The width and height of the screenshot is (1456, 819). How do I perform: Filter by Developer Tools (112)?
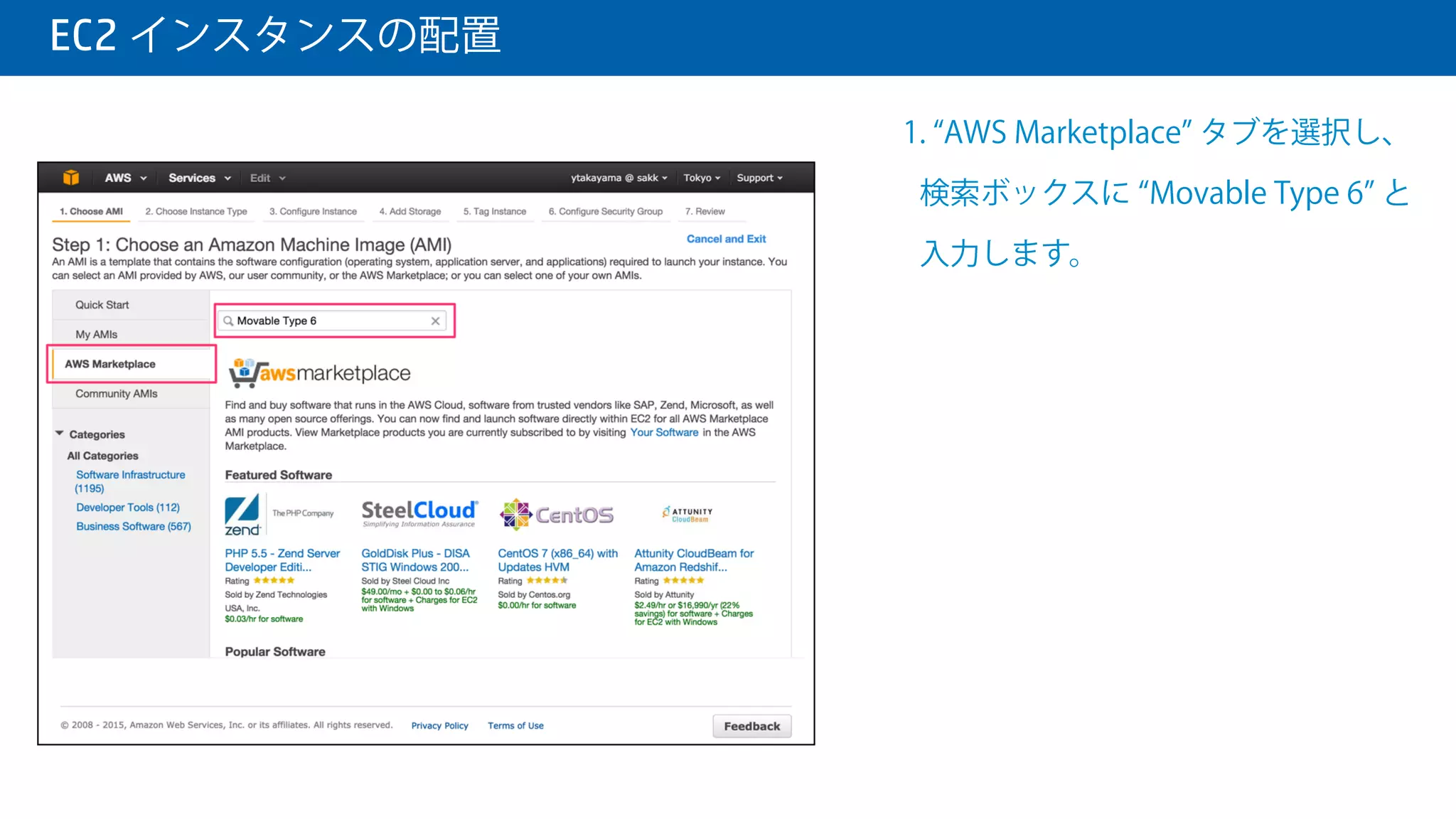pyautogui.click(x=128, y=507)
